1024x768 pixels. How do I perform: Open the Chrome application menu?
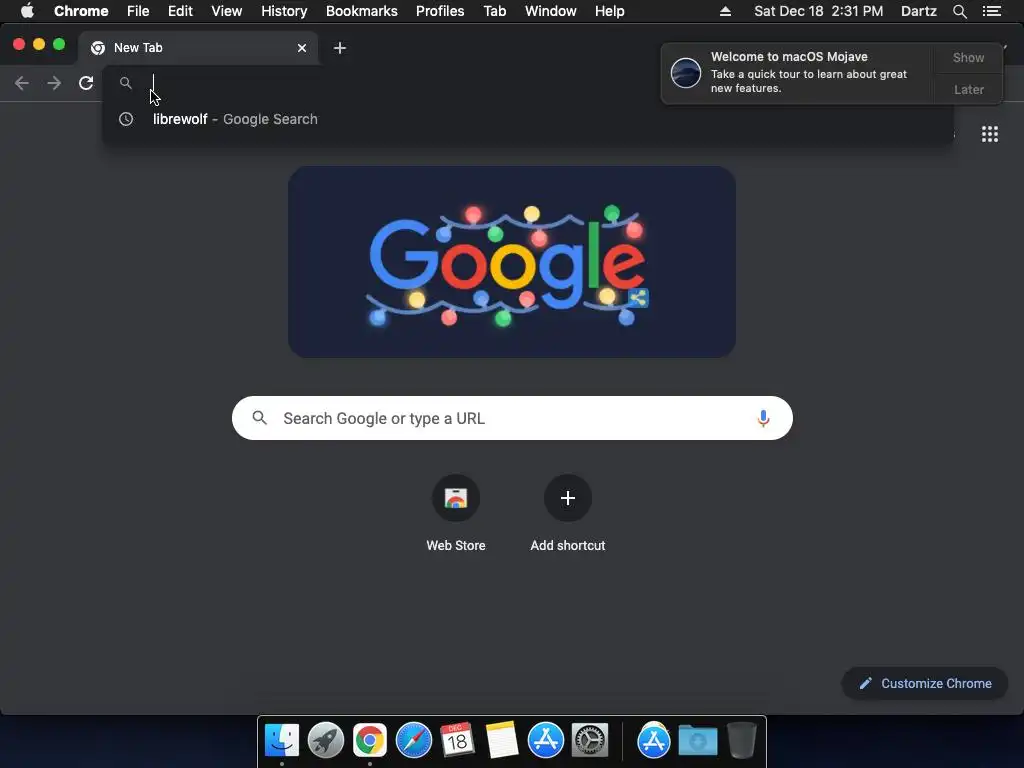click(81, 11)
